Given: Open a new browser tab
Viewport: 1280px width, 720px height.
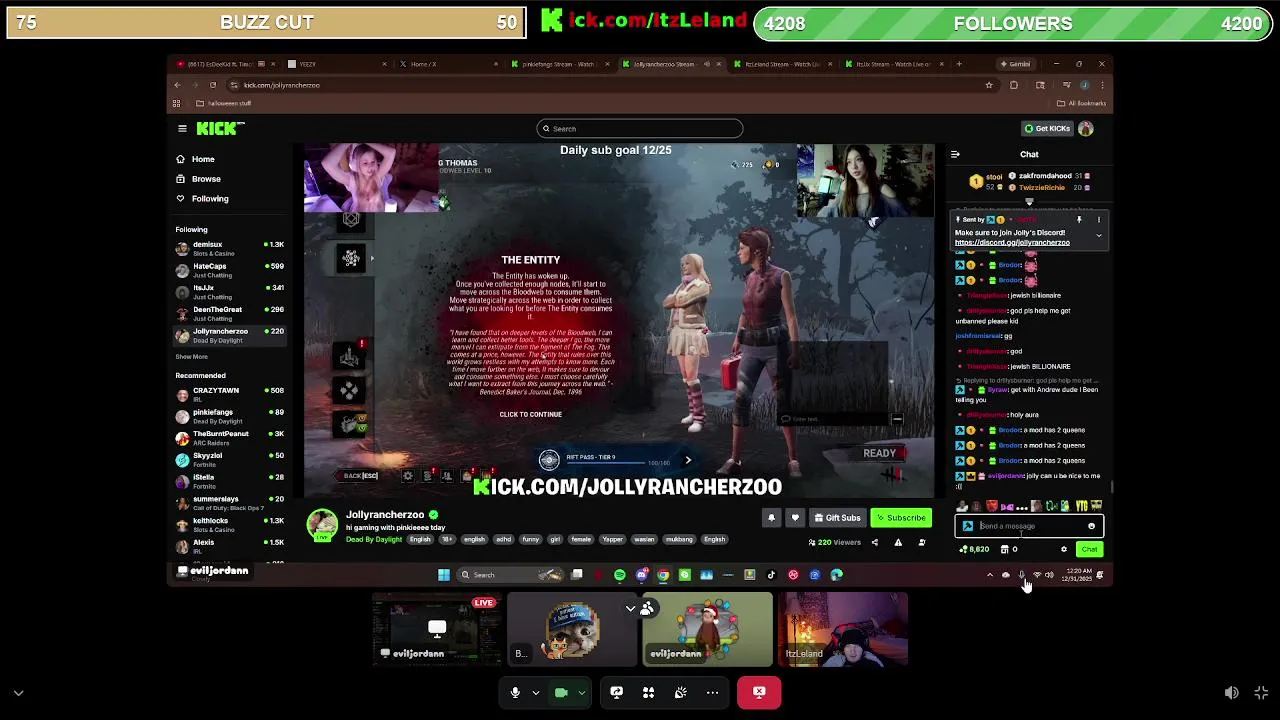Looking at the screenshot, I should coord(959,64).
